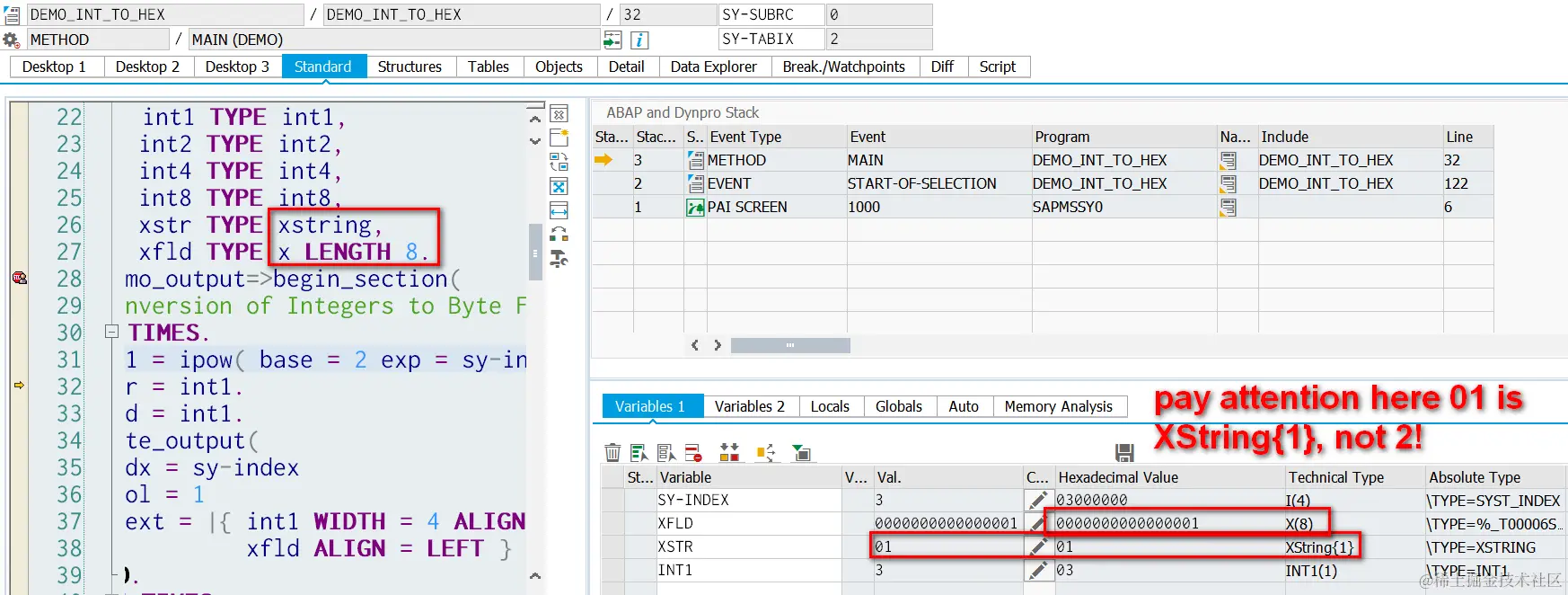The width and height of the screenshot is (1568, 595).
Task: Open the Break./Watchpoints tab
Action: point(844,67)
